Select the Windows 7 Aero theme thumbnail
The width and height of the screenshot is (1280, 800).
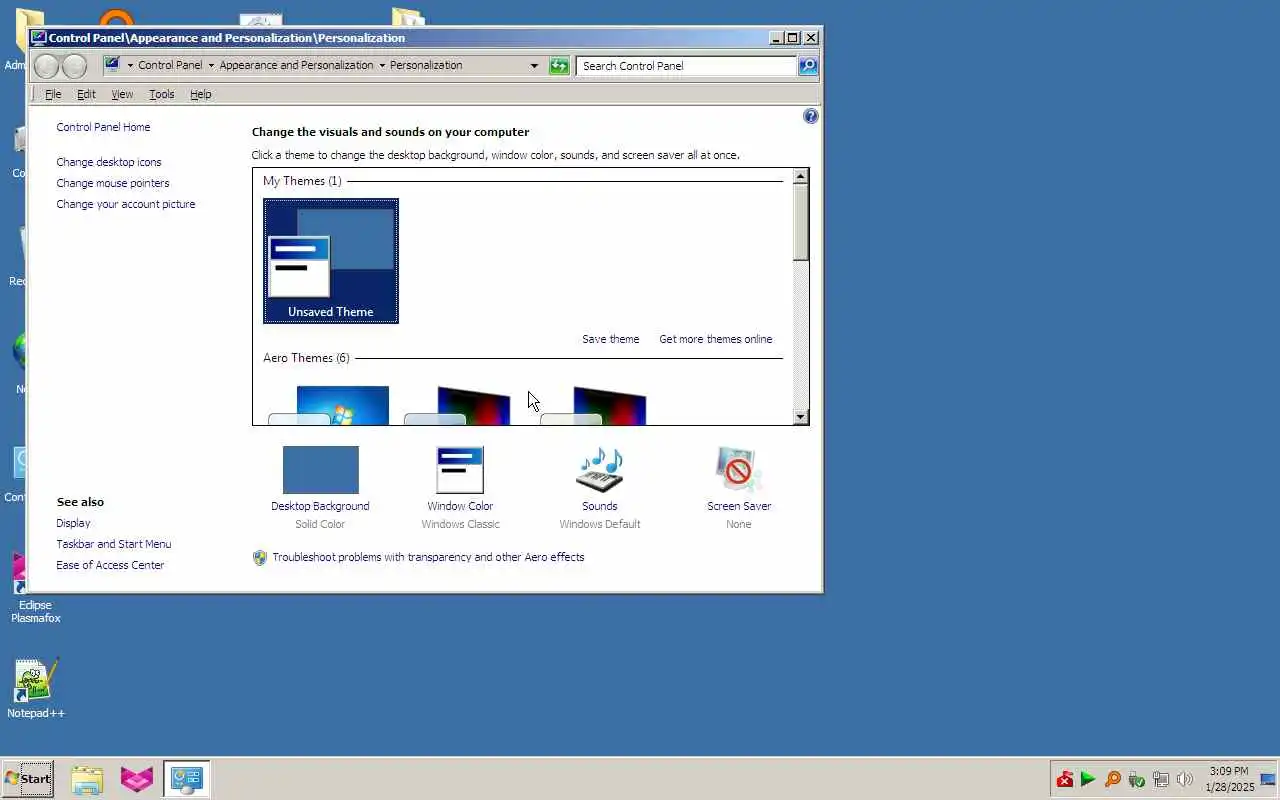pyautogui.click(x=331, y=405)
